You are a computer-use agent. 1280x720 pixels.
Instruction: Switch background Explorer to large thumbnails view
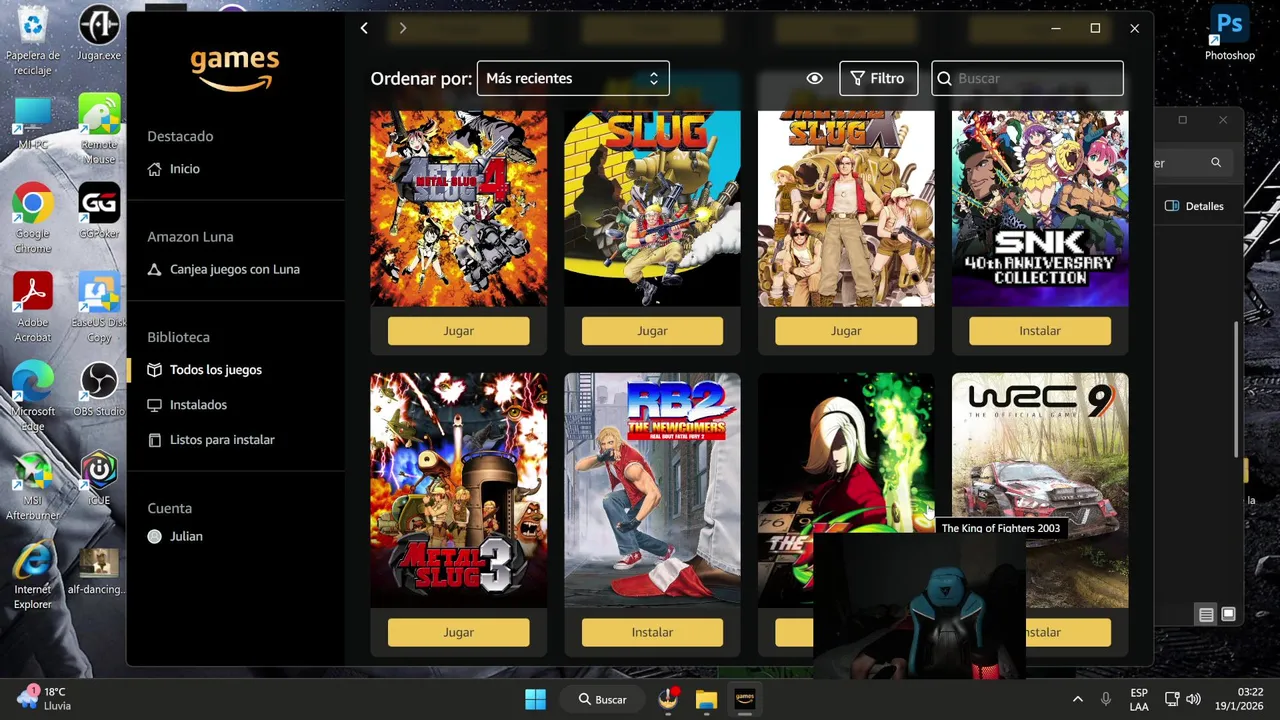pos(1228,614)
